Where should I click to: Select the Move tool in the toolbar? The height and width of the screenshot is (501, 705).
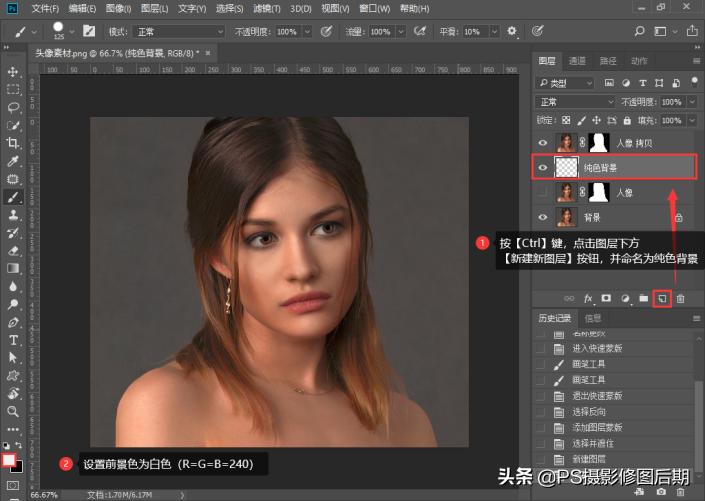(14, 72)
